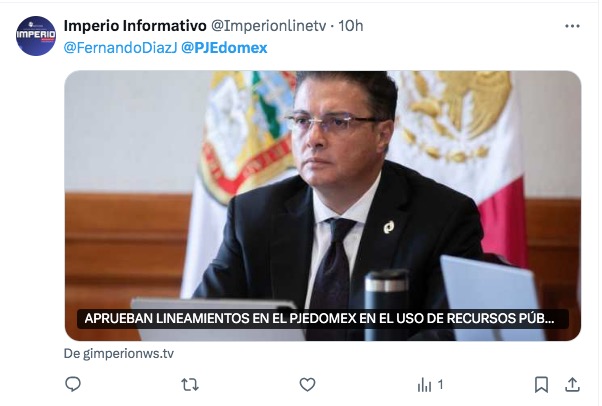Open the post via the 10h timestamp
This screenshot has width=602, height=406.
tap(351, 26)
